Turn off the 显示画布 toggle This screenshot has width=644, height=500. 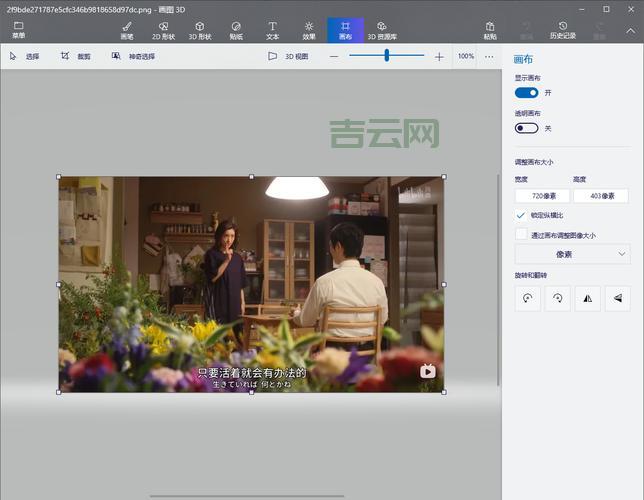[526, 93]
